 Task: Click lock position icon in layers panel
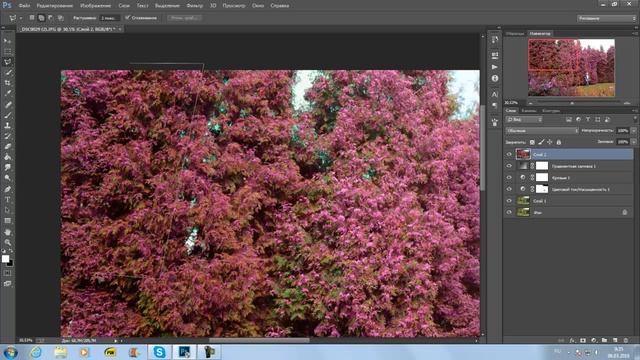tap(550, 142)
